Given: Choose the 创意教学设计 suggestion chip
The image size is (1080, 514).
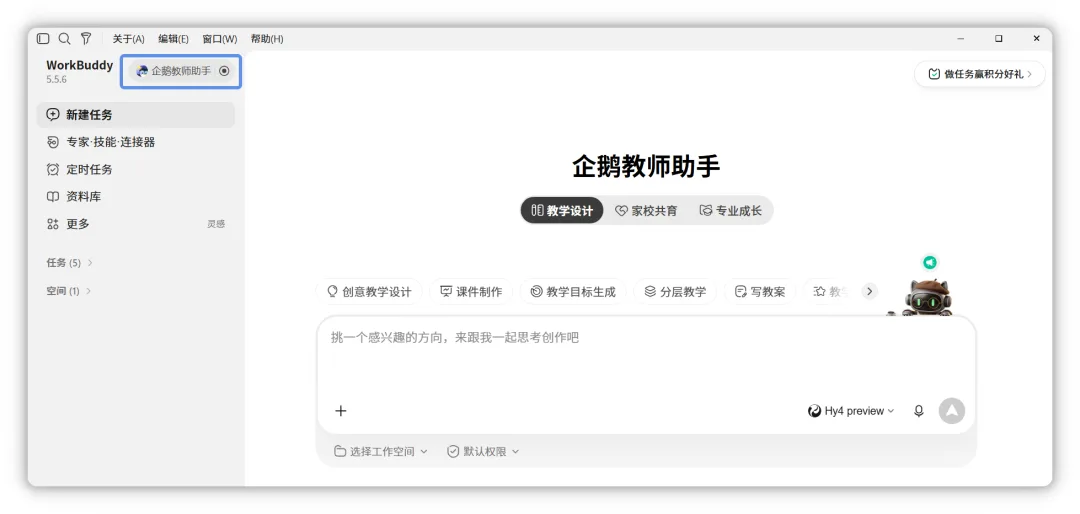Looking at the screenshot, I should (x=369, y=291).
